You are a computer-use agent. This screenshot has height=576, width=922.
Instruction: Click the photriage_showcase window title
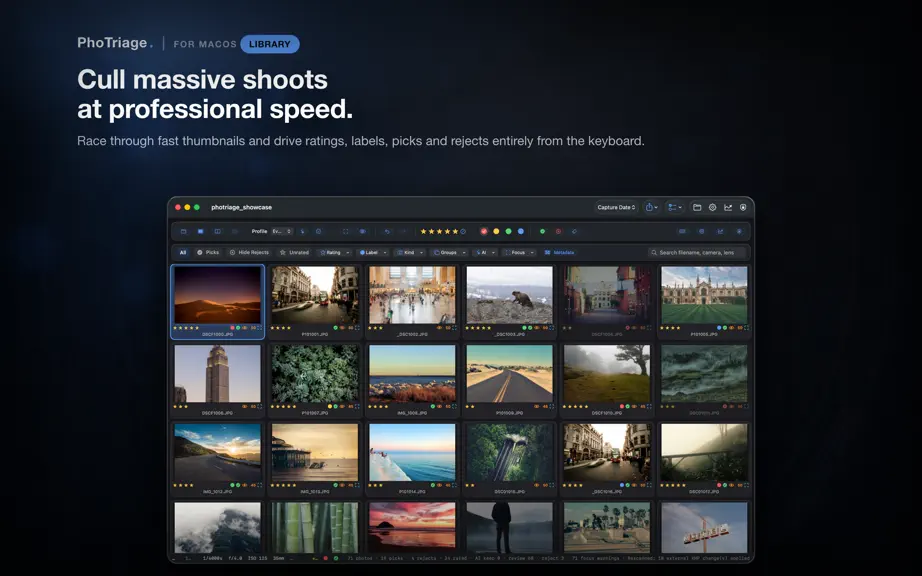pos(242,207)
